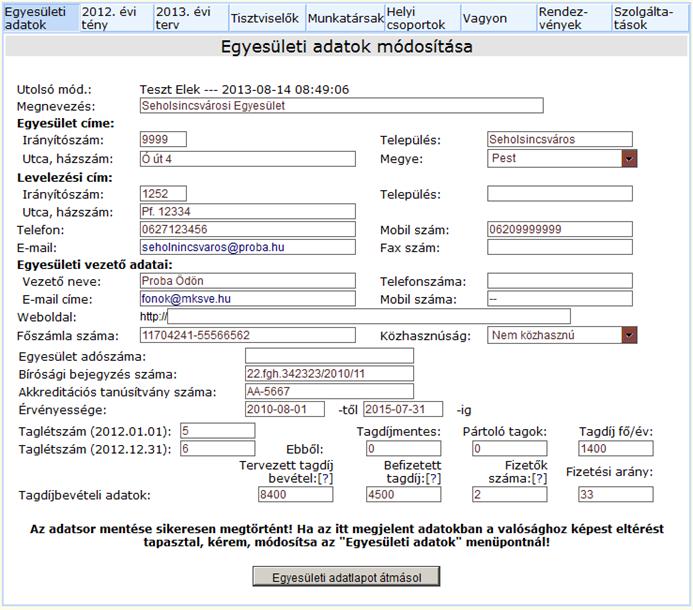Click the leader's Mobil száma field

click(x=560, y=298)
